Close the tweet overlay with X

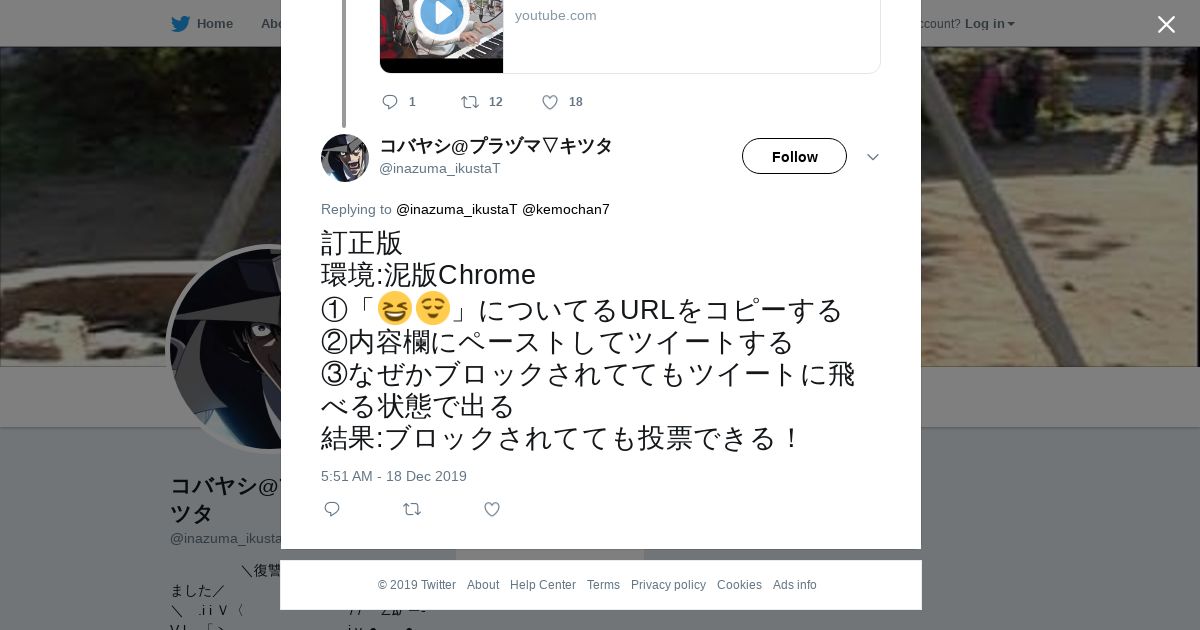(1166, 24)
